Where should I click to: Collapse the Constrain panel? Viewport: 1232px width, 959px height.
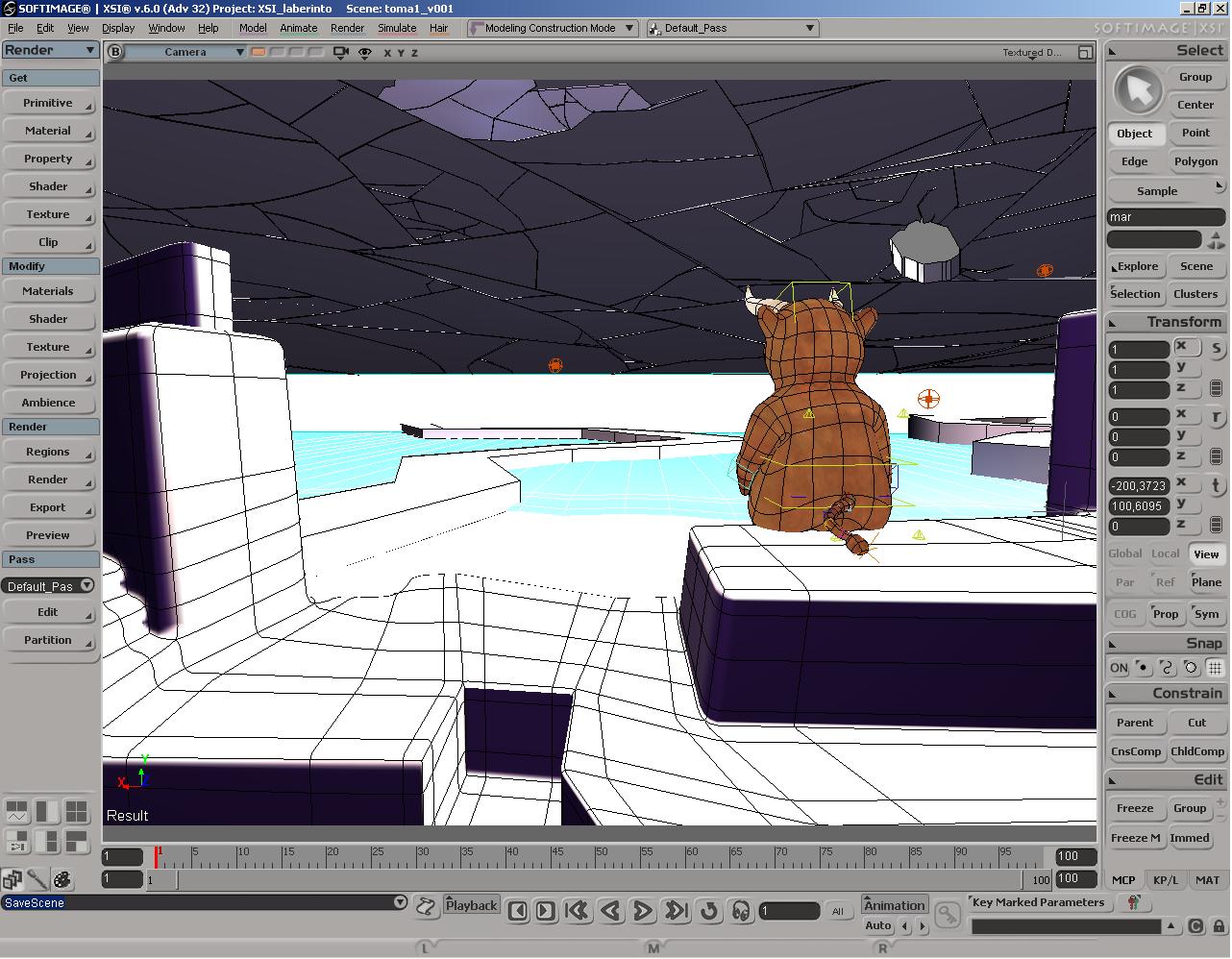pyautogui.click(x=1114, y=694)
